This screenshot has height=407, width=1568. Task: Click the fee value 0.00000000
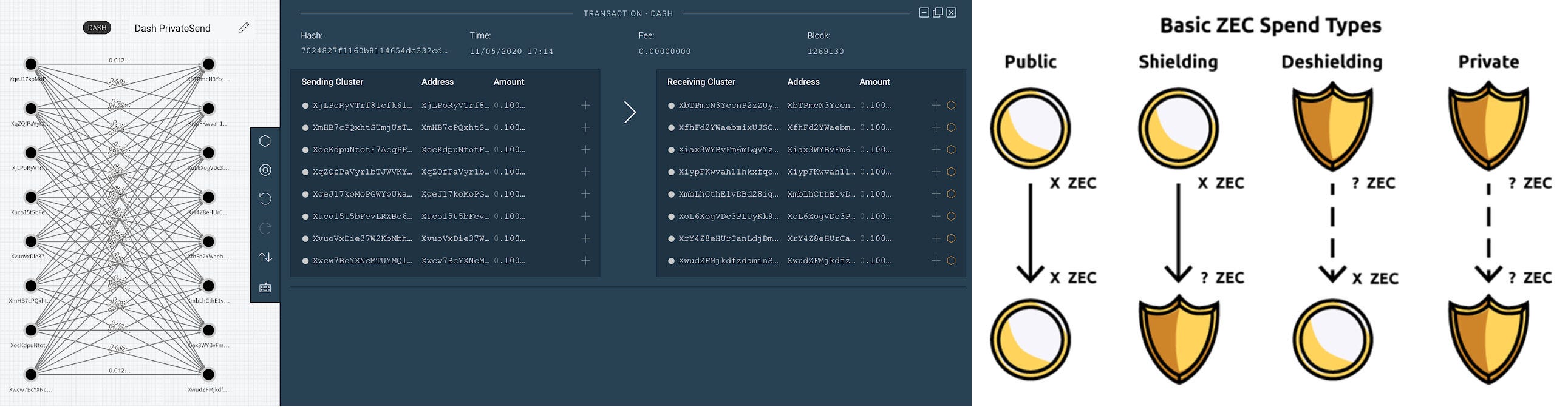(665, 51)
